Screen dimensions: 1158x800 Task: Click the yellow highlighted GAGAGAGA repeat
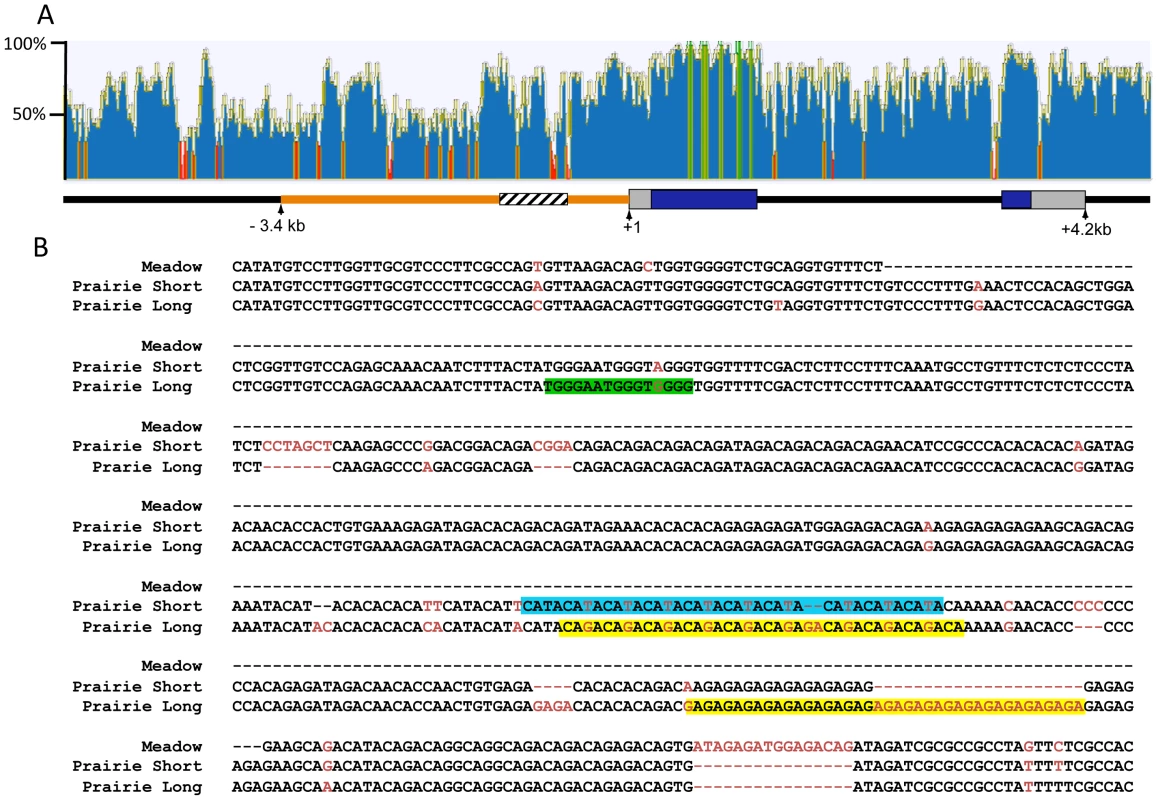click(x=885, y=706)
